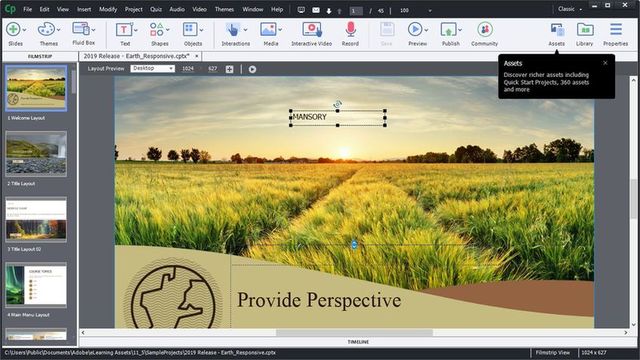
Task: Select the Fluid Box tool
Action: 81,29
